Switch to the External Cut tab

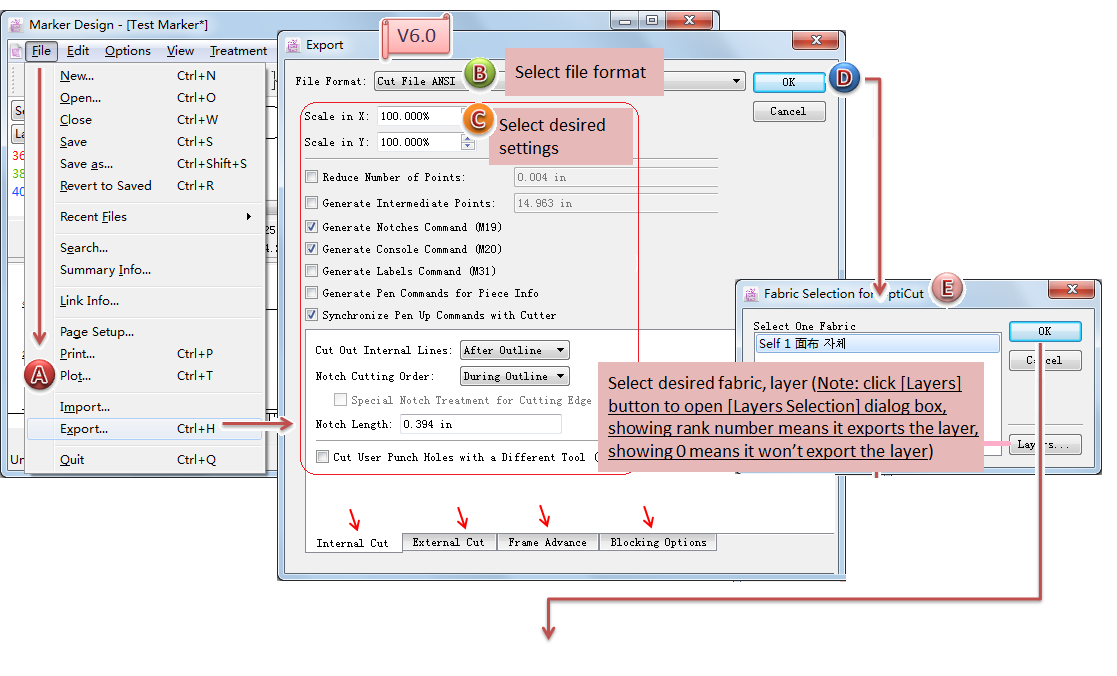point(448,542)
